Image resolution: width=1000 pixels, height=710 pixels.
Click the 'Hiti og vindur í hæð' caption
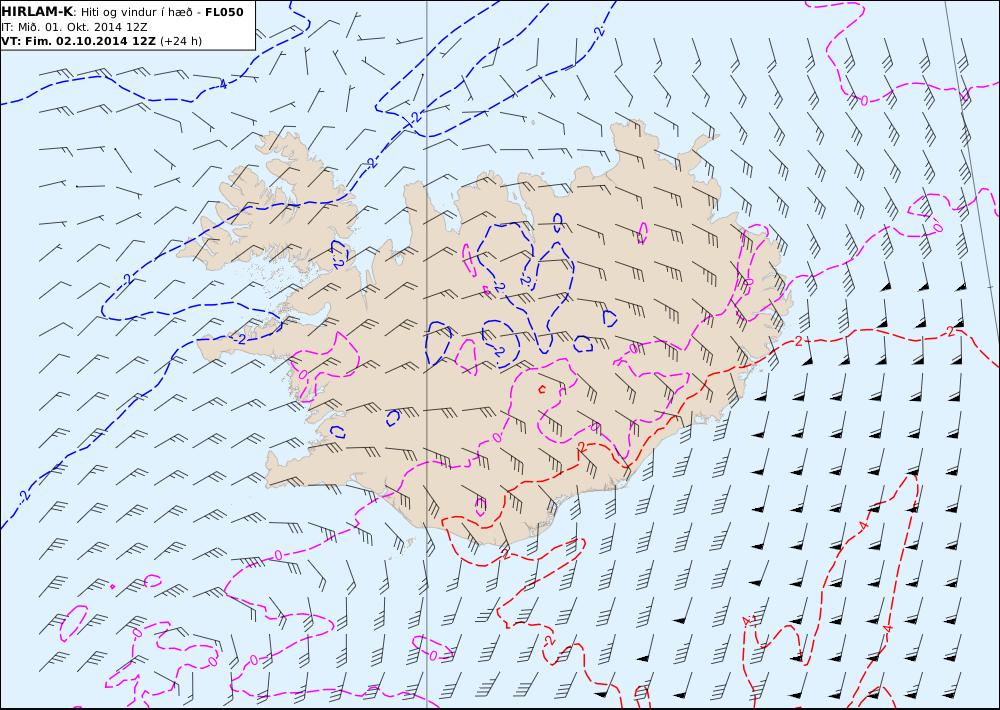tap(139, 12)
